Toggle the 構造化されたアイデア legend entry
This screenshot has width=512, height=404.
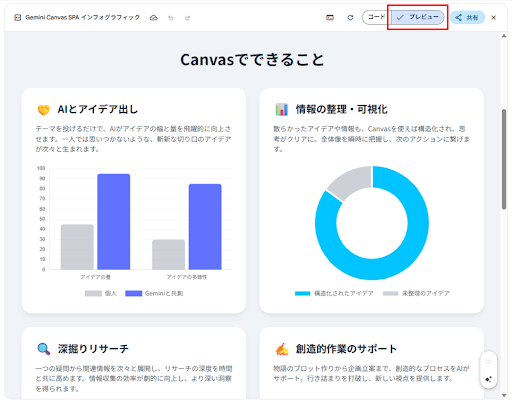[334, 293]
